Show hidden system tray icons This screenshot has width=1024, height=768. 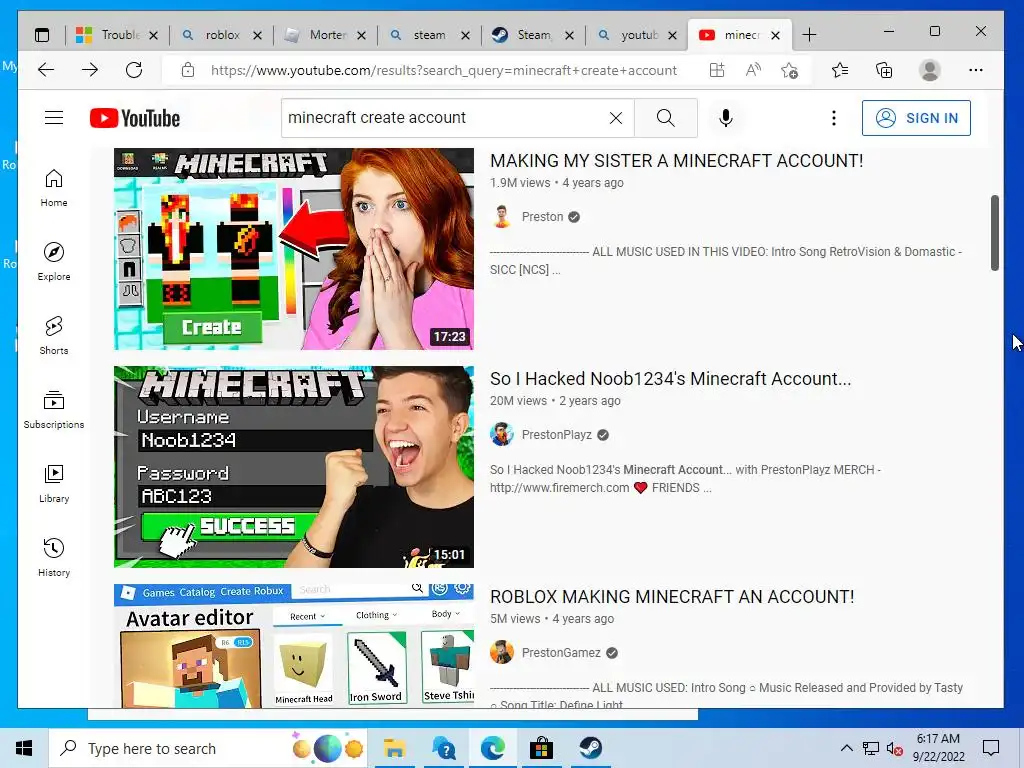pos(846,748)
